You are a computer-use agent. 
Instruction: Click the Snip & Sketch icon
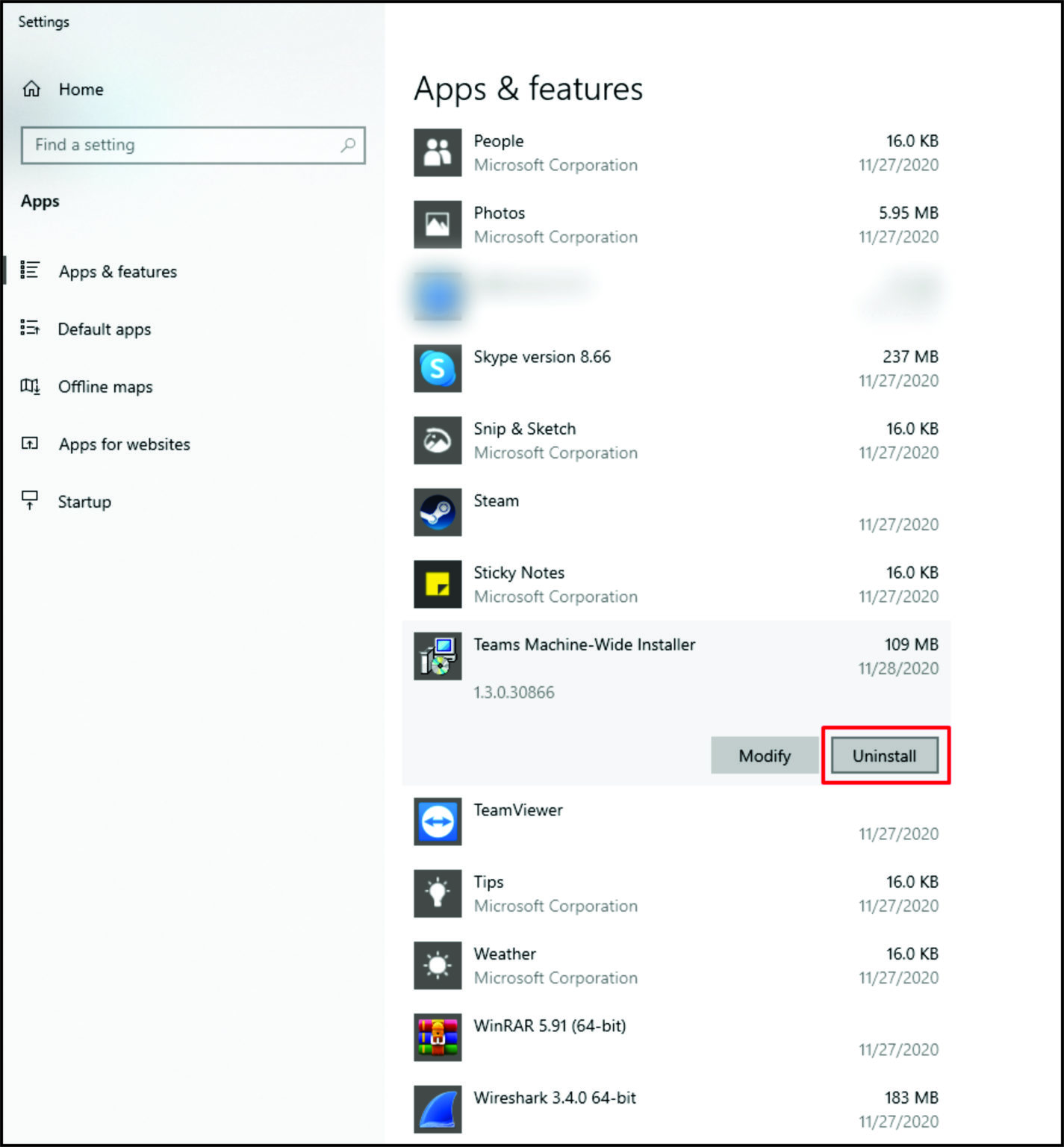(437, 440)
